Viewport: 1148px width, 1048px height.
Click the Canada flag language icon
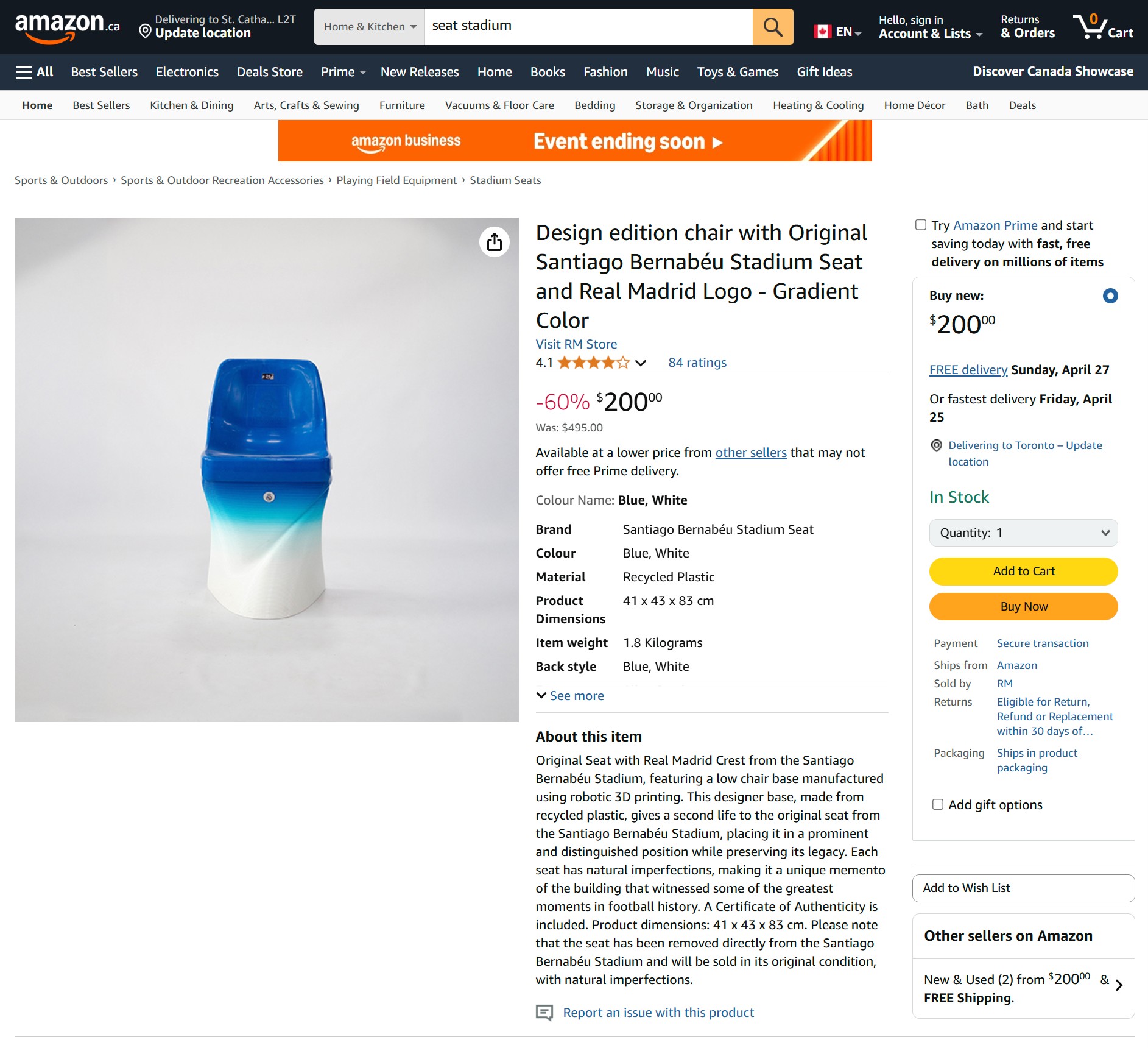click(822, 32)
